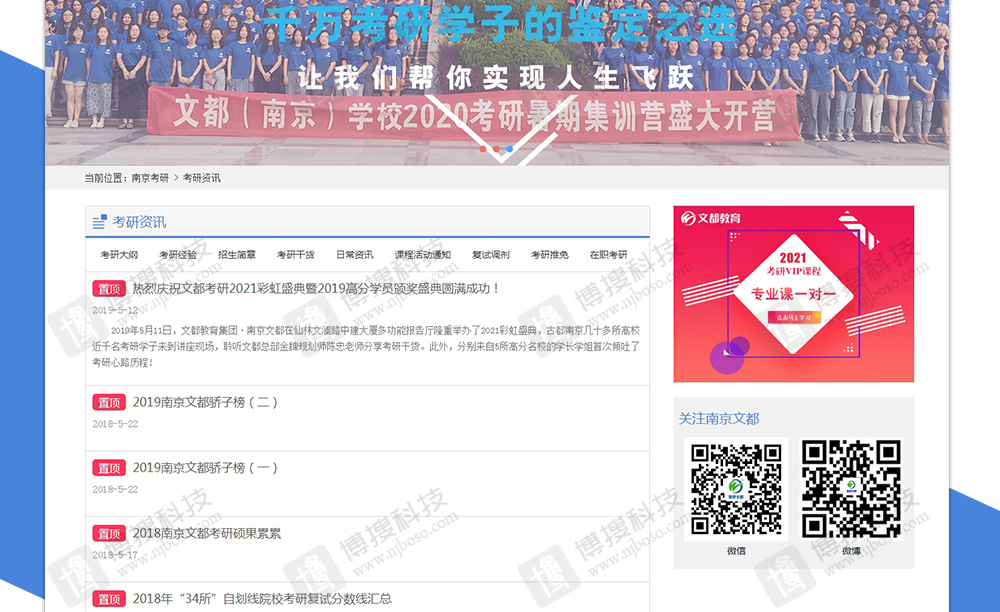Open article 2018南京文都考研硕果累累
The height and width of the screenshot is (612, 1000).
tap(207, 534)
